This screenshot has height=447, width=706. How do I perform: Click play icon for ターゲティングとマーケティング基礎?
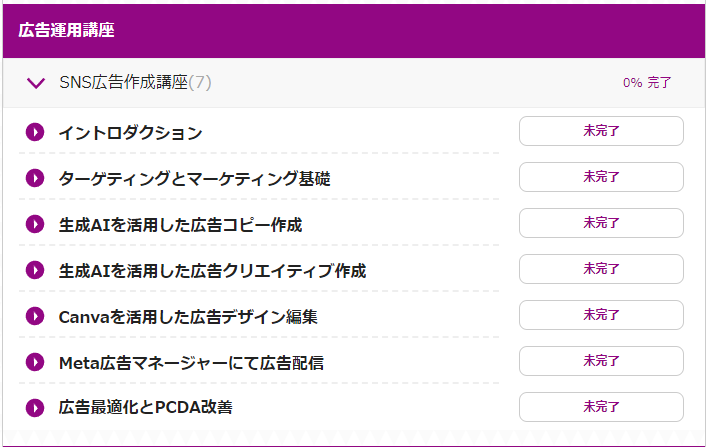tap(35, 178)
